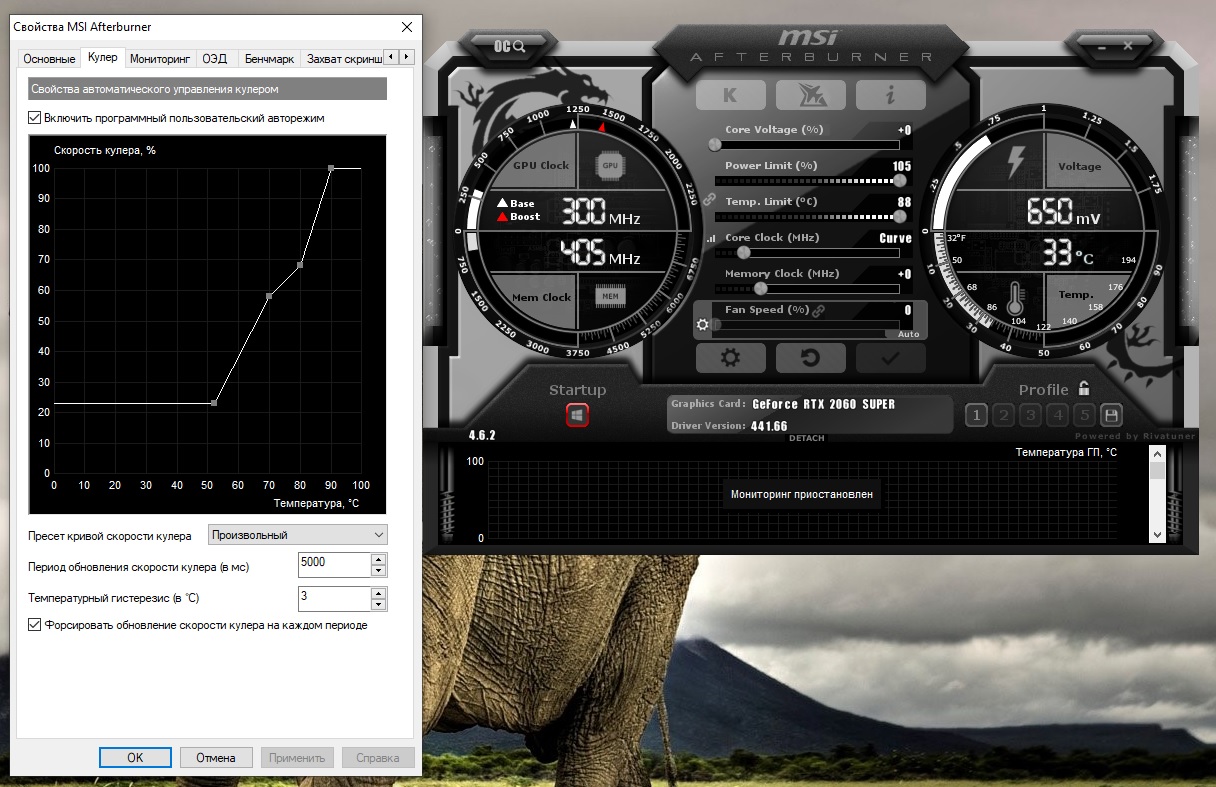Click the fan speed user-defined gear icon
The image size is (1216, 787).
coord(702,325)
